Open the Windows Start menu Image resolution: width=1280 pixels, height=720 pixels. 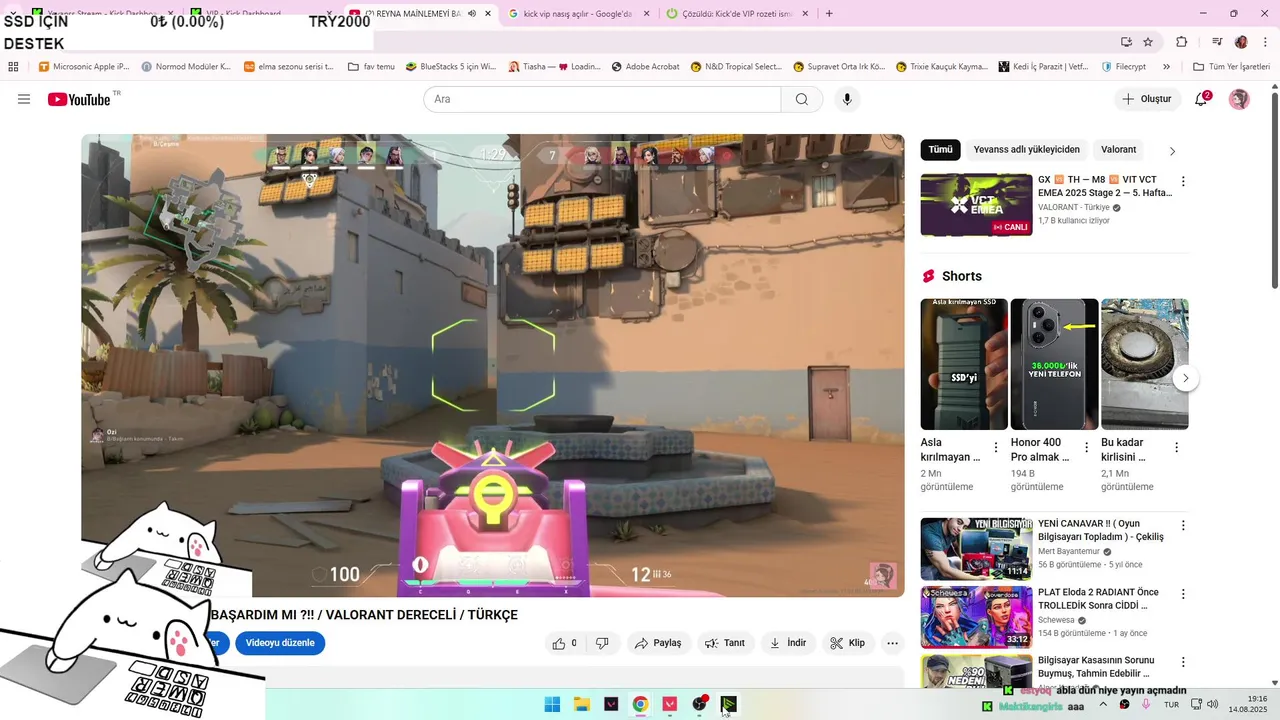[x=552, y=704]
